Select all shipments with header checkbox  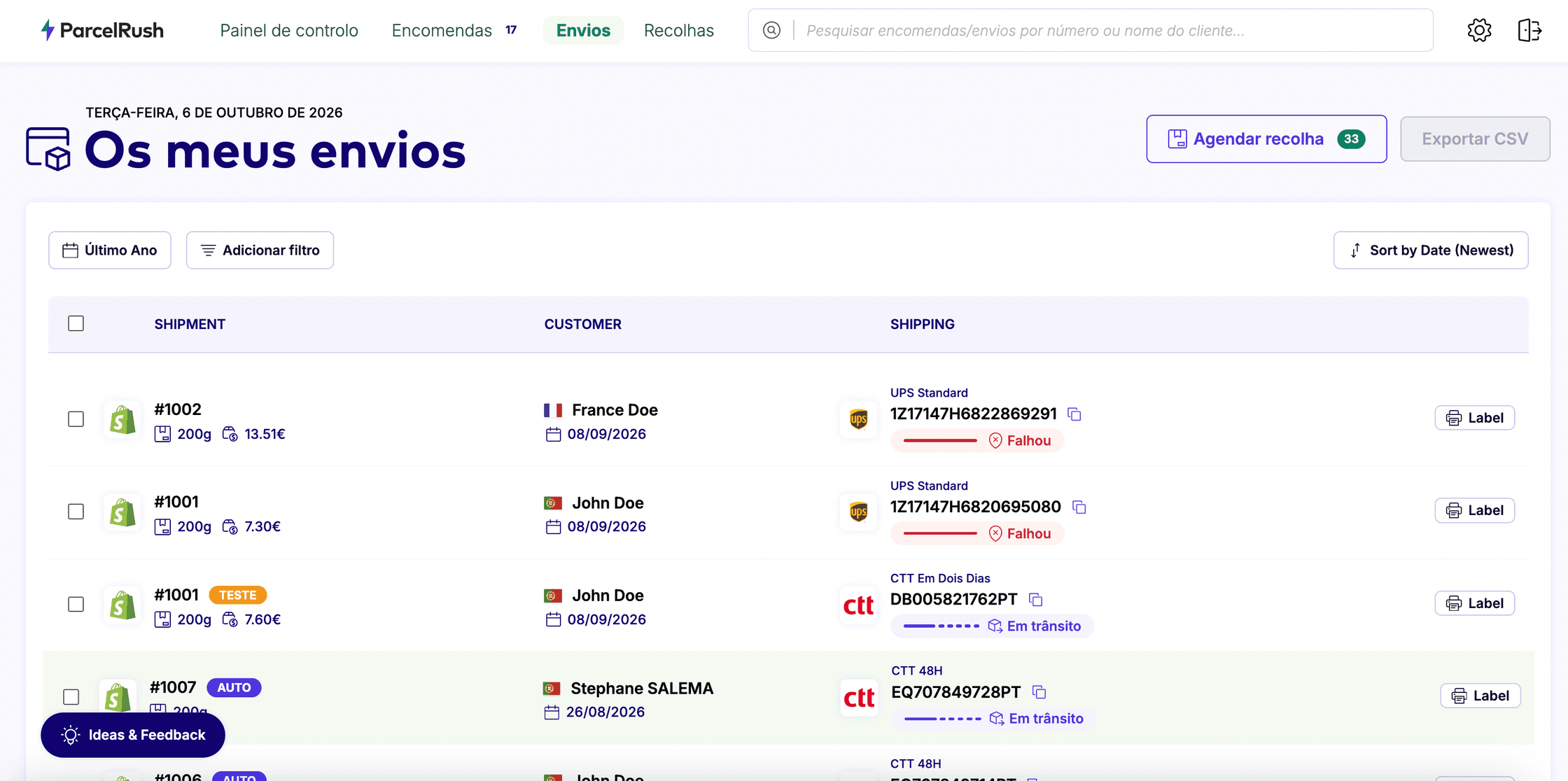coord(76,323)
